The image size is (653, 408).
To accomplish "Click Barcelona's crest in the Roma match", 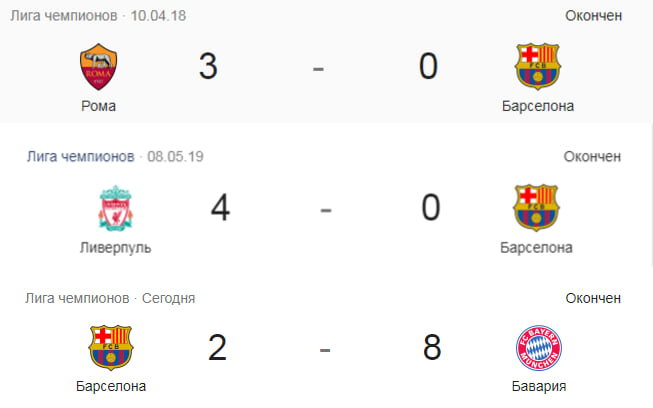I will pos(538,66).
